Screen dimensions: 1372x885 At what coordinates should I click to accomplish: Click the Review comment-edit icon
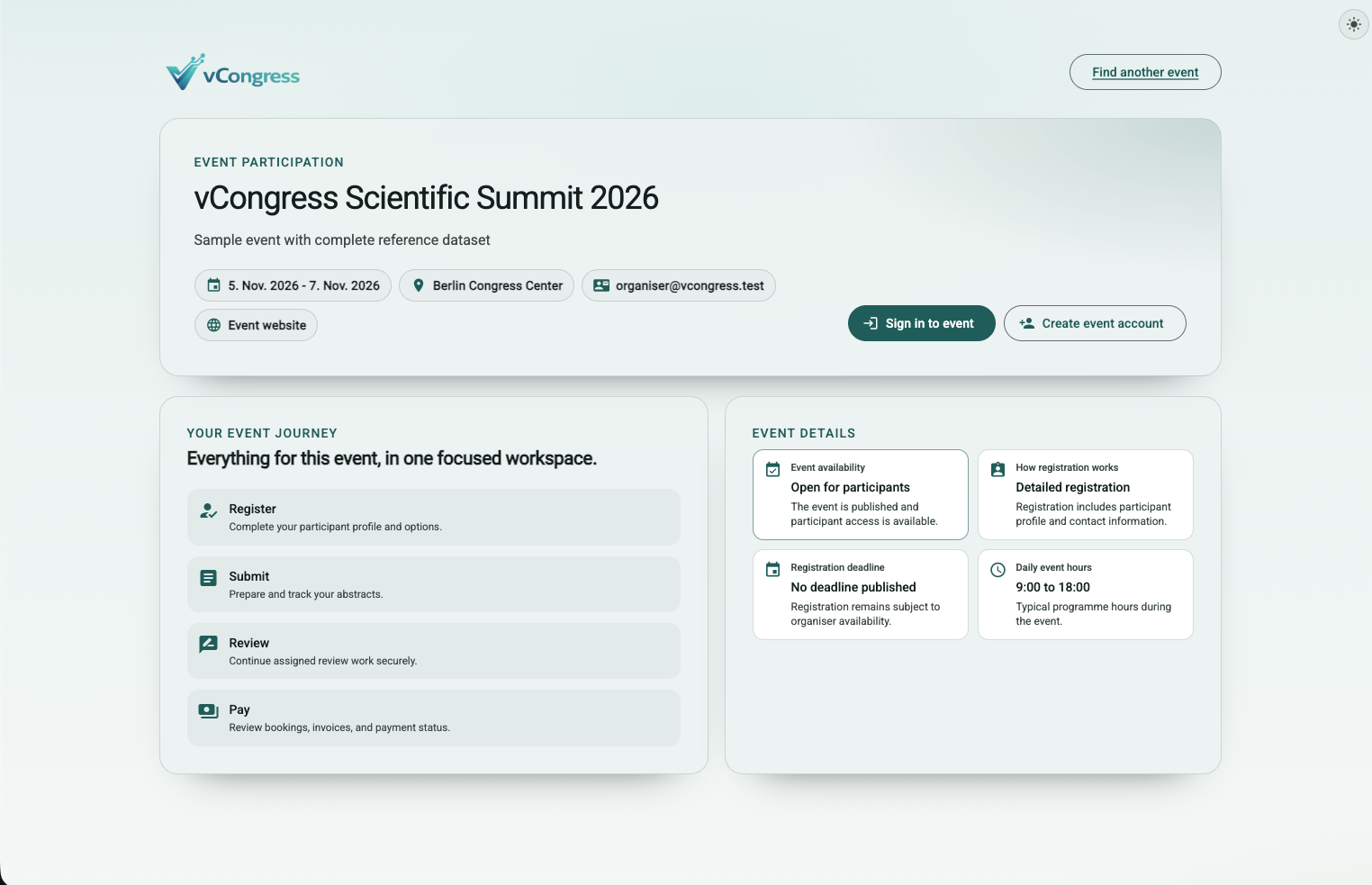click(x=208, y=644)
